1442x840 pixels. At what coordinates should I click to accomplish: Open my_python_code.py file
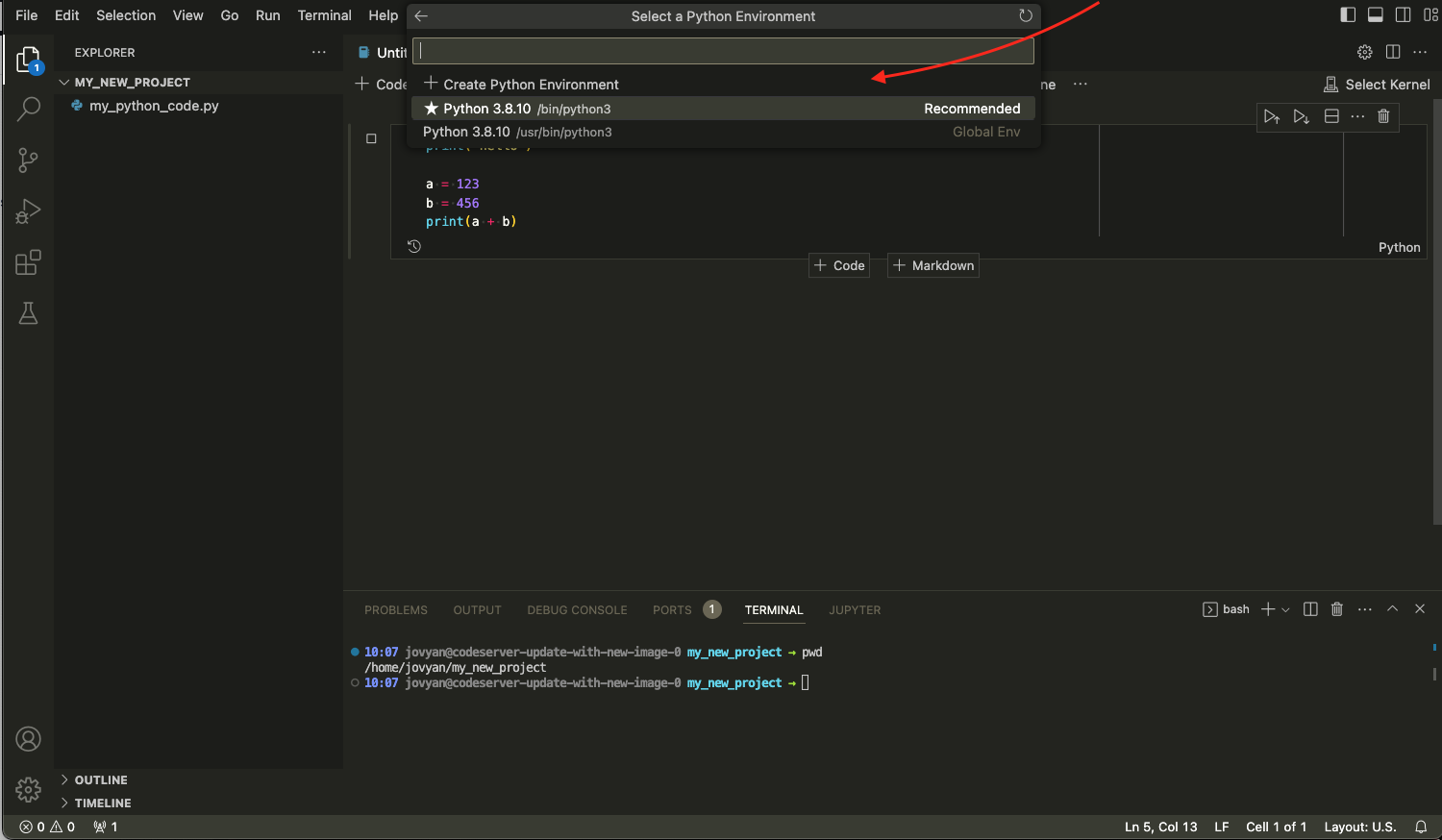tap(154, 106)
